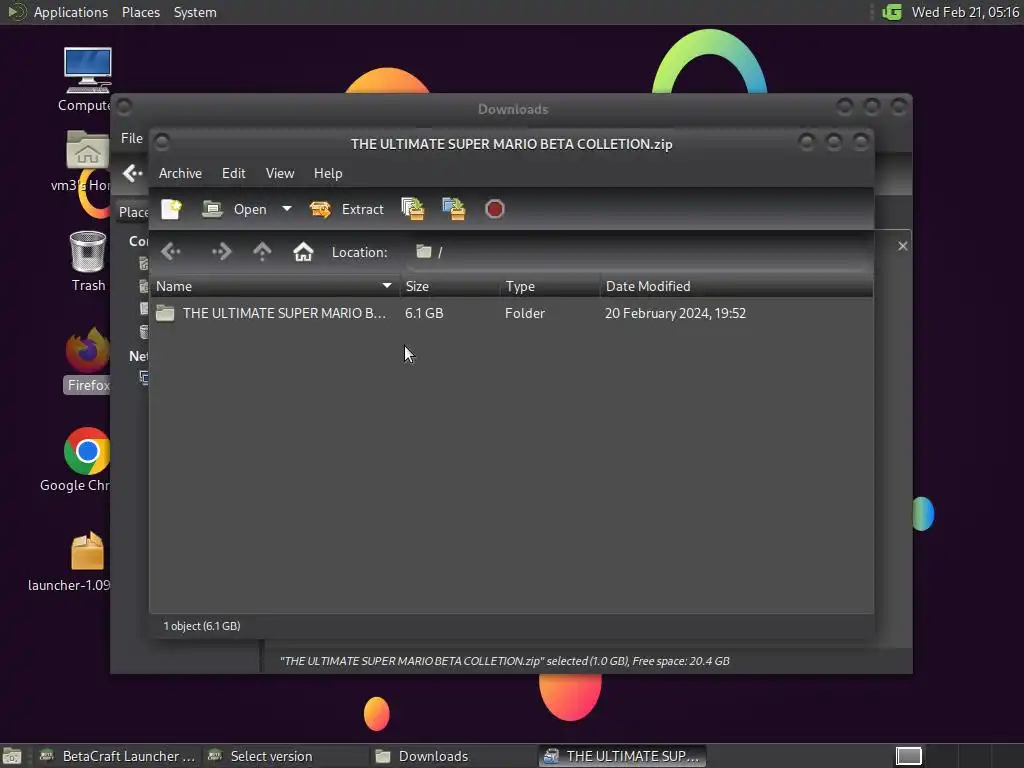Click the Downloads window title bar

pos(513,109)
